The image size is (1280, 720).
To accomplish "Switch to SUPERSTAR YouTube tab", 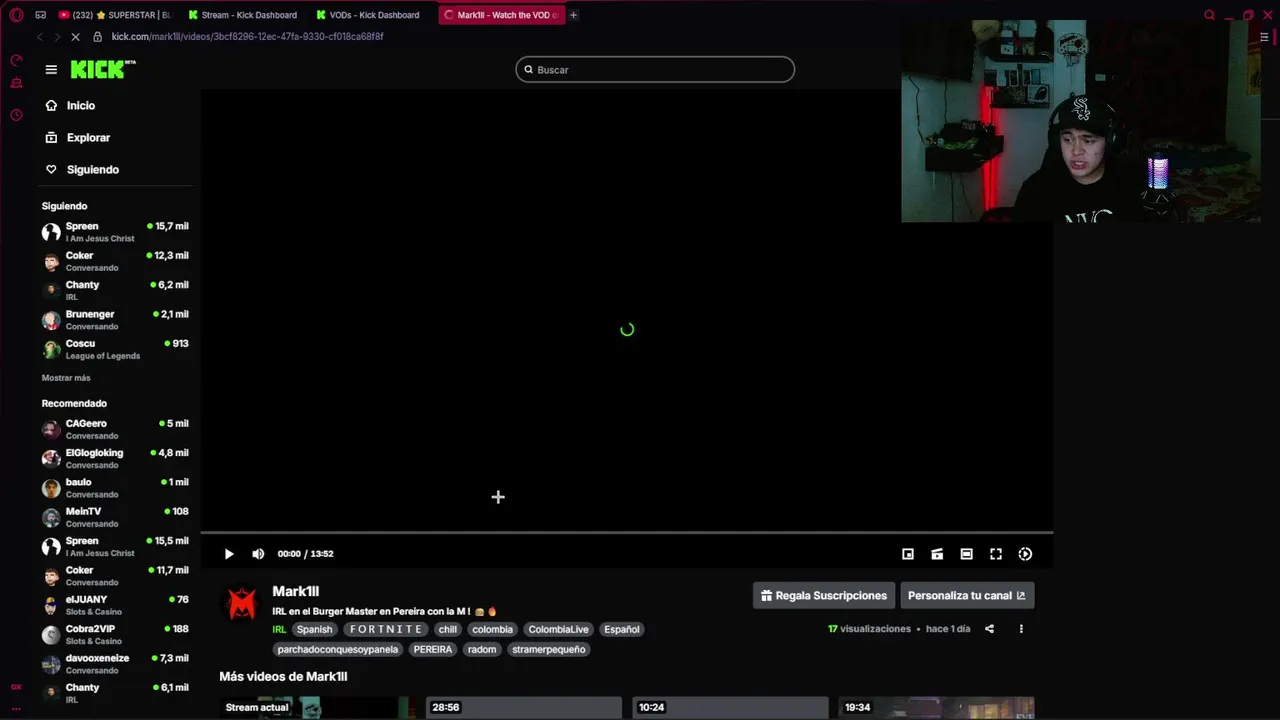I will 115,15.
